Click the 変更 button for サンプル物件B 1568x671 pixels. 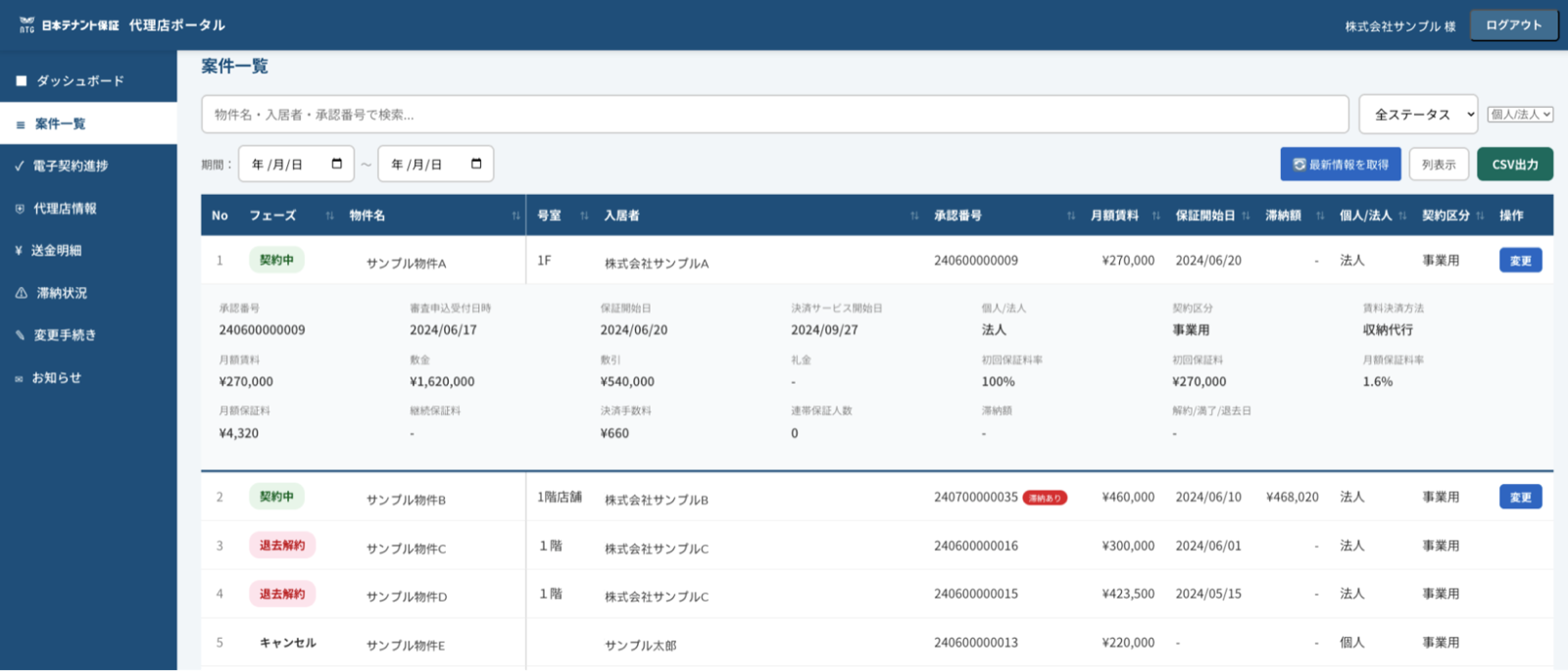coord(1520,497)
